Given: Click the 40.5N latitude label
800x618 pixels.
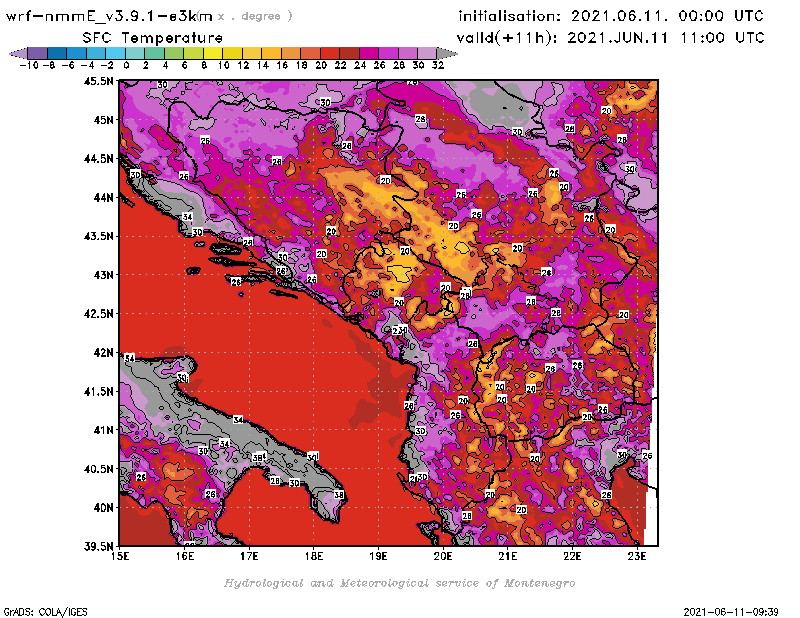Looking at the screenshot, I should coord(98,468).
